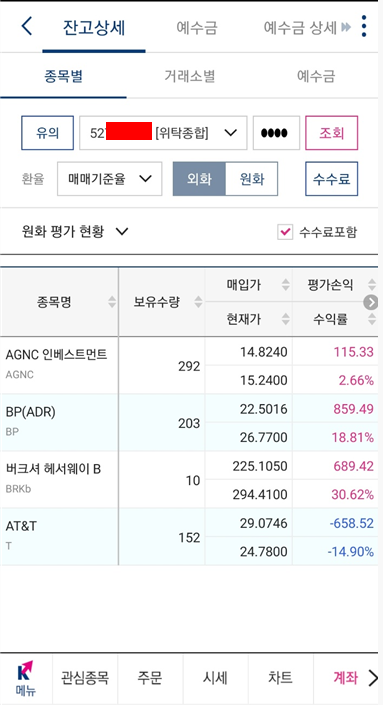Sort by 현재가 column arrows

285,319
